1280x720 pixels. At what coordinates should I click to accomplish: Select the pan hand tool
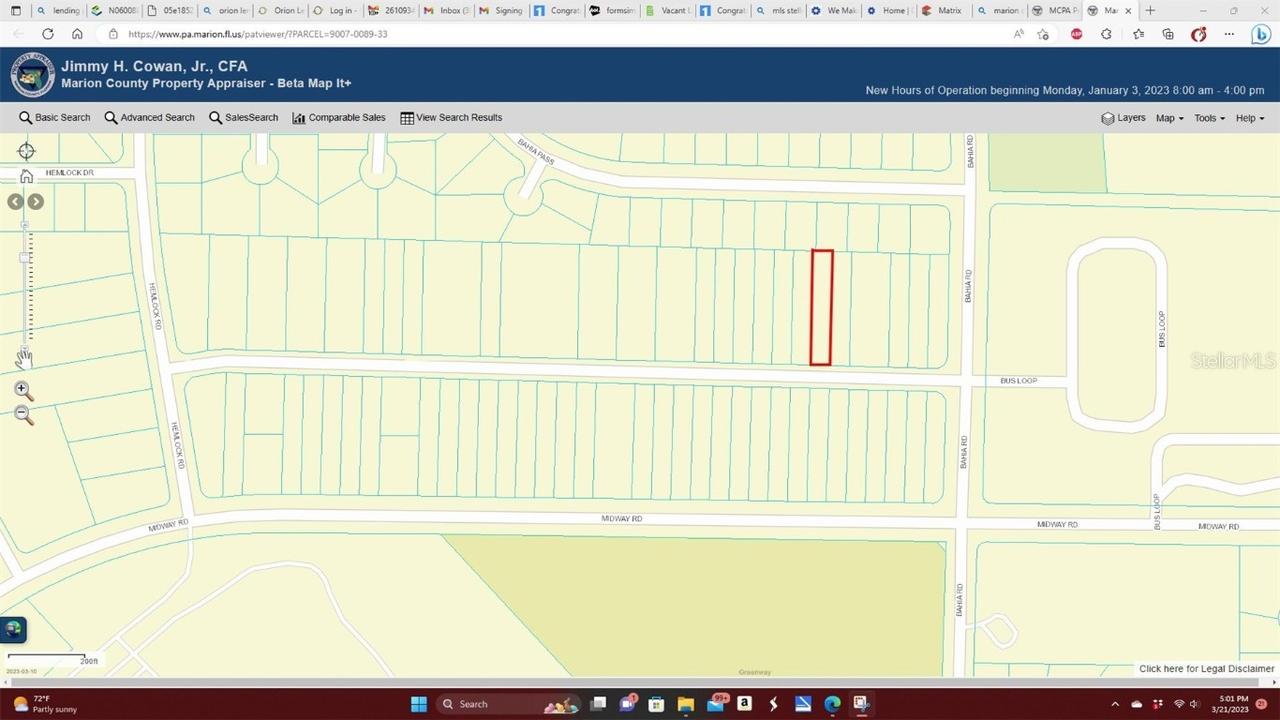coord(24,358)
